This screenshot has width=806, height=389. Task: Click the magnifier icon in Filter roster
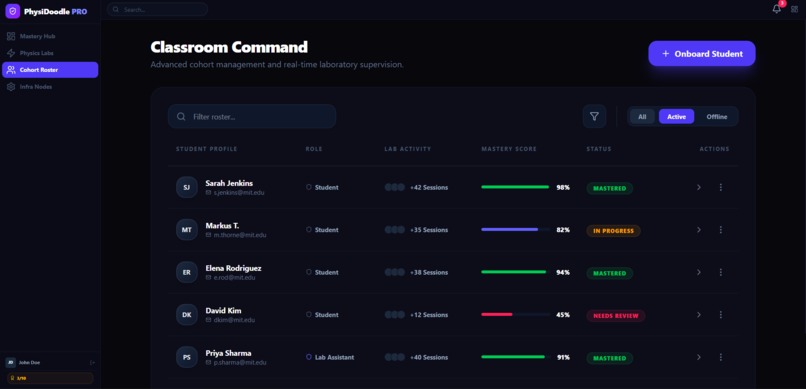point(181,117)
